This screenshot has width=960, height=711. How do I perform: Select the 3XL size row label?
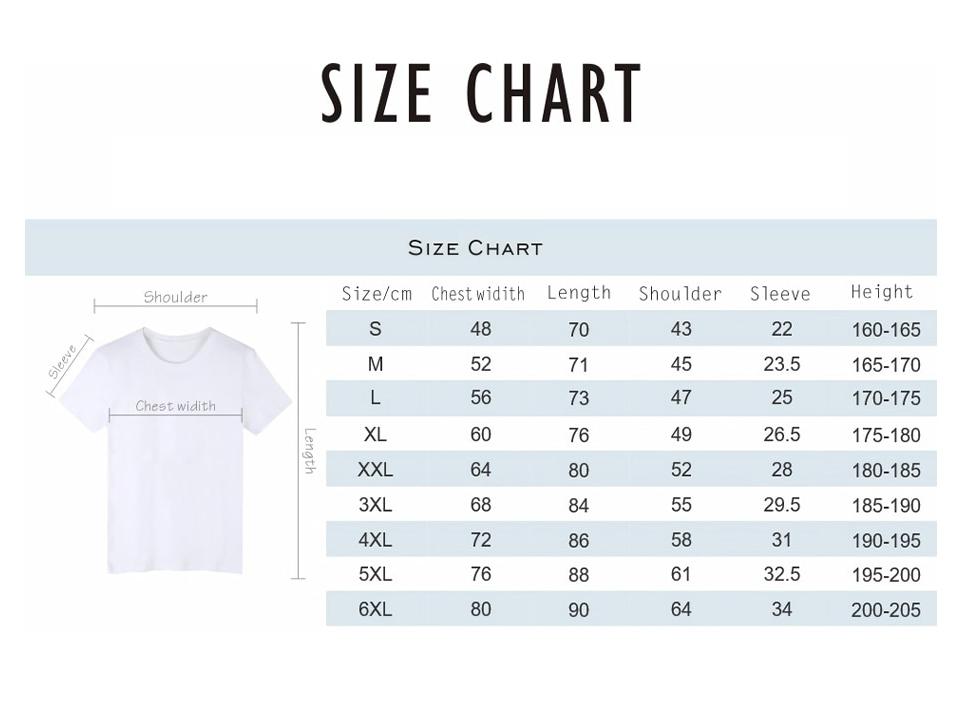click(375, 505)
